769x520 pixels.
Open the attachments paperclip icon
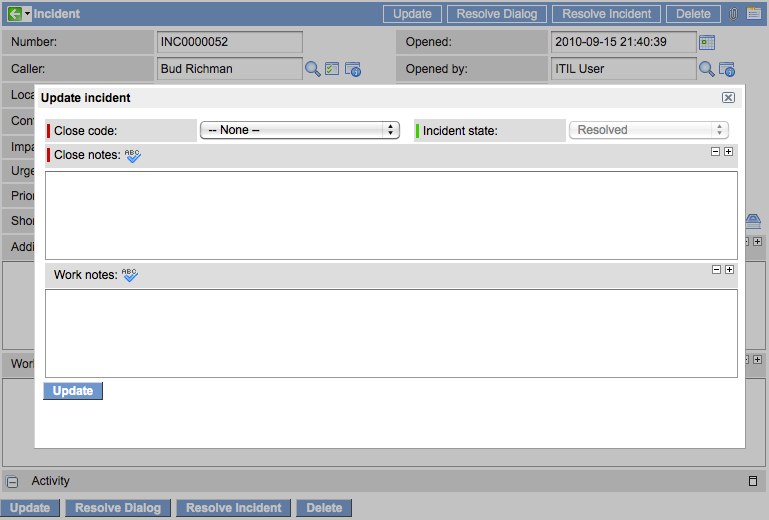tap(734, 14)
